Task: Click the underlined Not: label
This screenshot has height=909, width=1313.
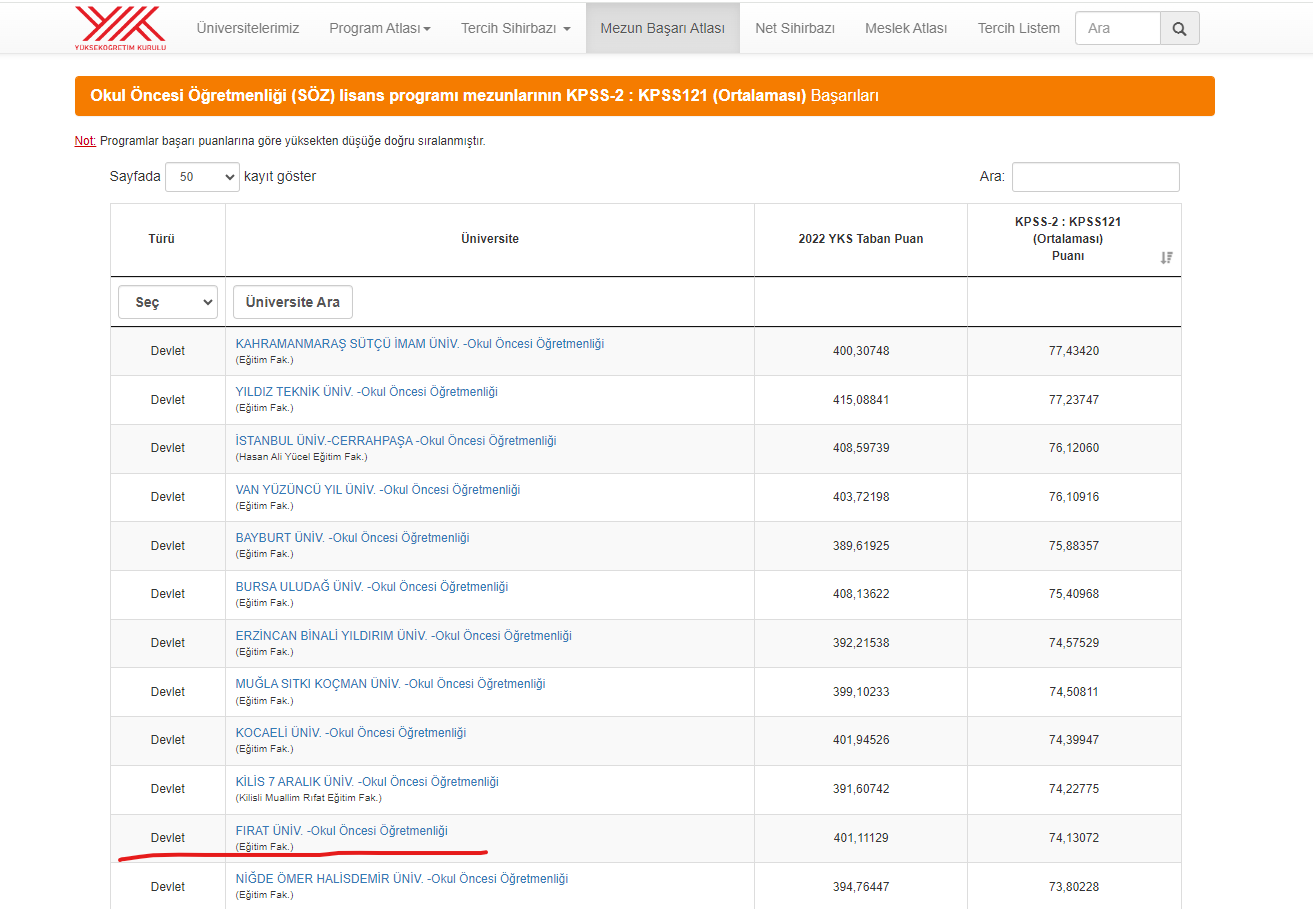Action: click(85, 141)
